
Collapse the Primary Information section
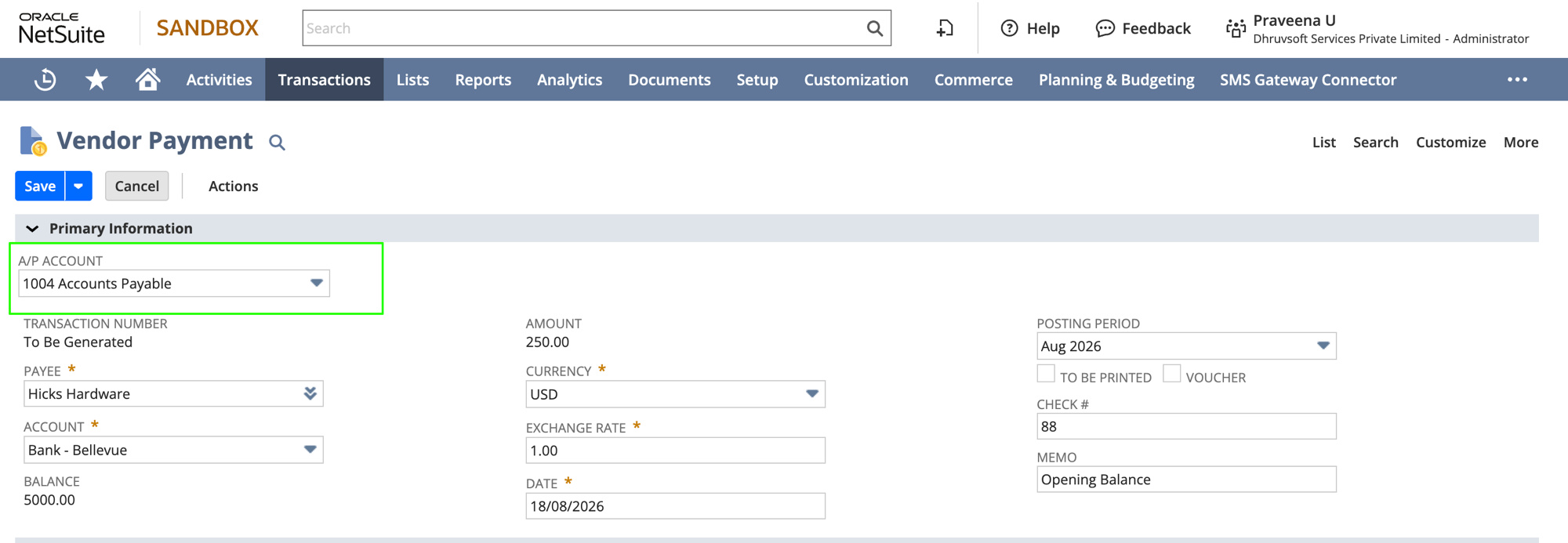coord(32,229)
